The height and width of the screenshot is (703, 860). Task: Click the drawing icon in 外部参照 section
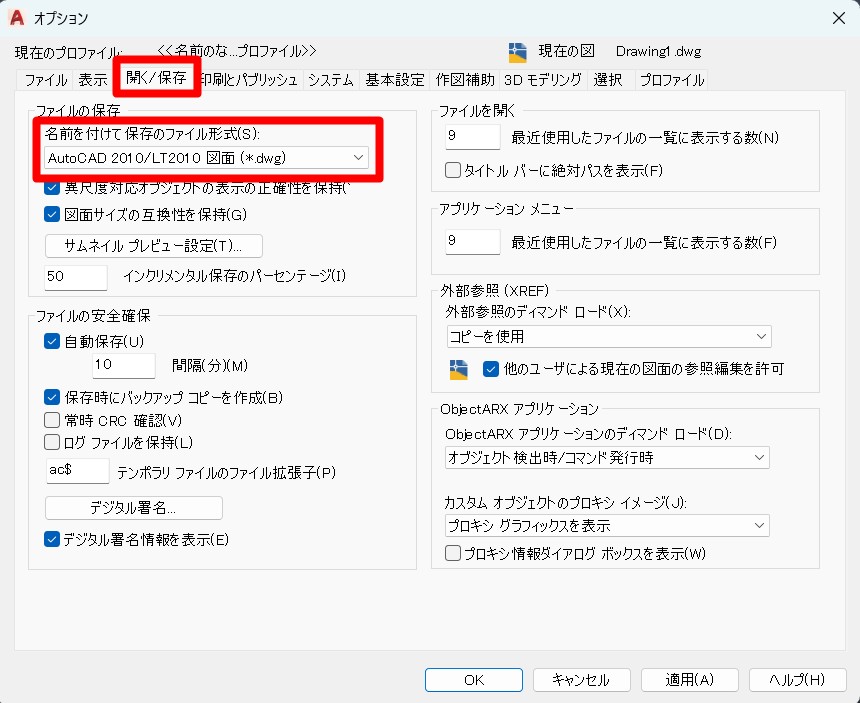pyautogui.click(x=459, y=369)
